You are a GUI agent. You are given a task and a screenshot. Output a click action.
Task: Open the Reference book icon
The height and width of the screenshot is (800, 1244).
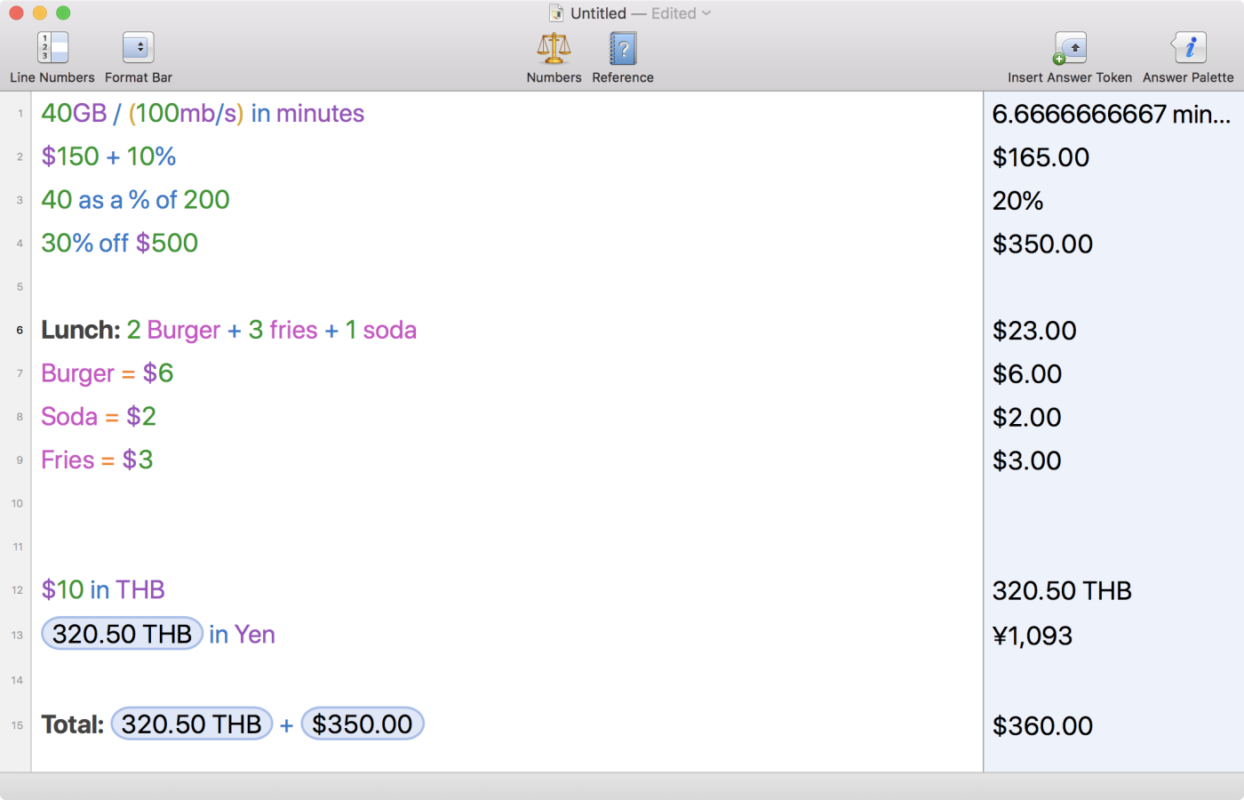[622, 48]
